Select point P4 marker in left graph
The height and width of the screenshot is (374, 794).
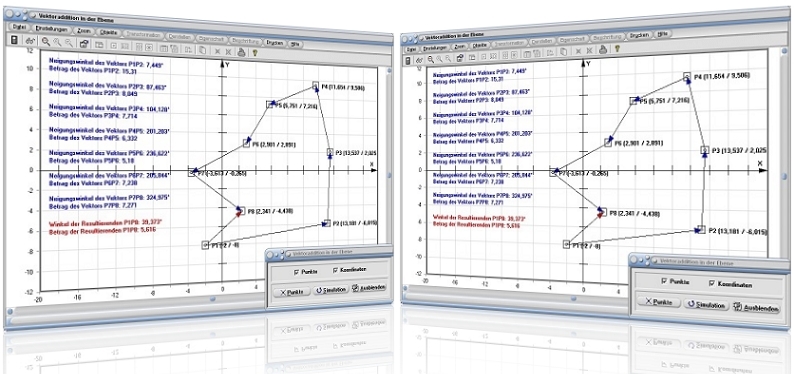pyautogui.click(x=315, y=86)
